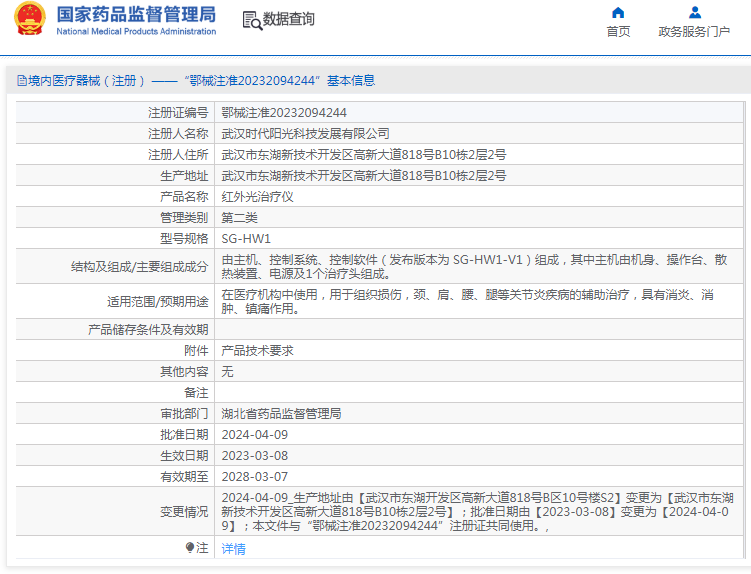Click the 政务服务门户 user icon
Screen dimensions: 751x574
pos(694,12)
